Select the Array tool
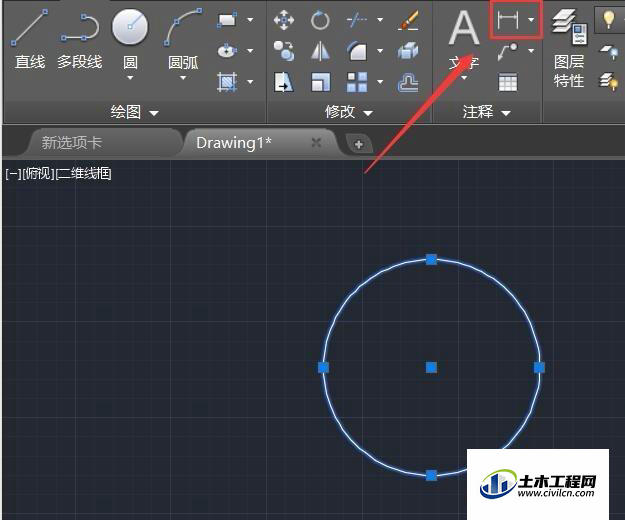This screenshot has height=520, width=625. click(357, 82)
